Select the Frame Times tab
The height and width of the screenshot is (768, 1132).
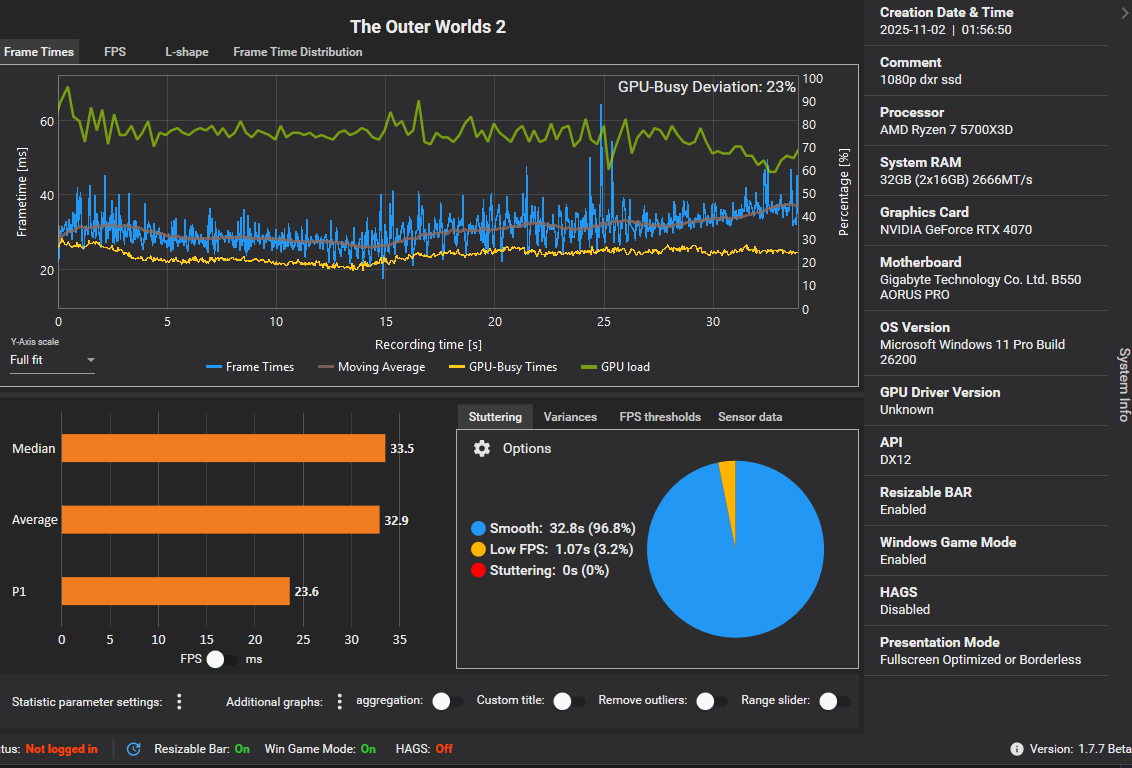coord(39,52)
